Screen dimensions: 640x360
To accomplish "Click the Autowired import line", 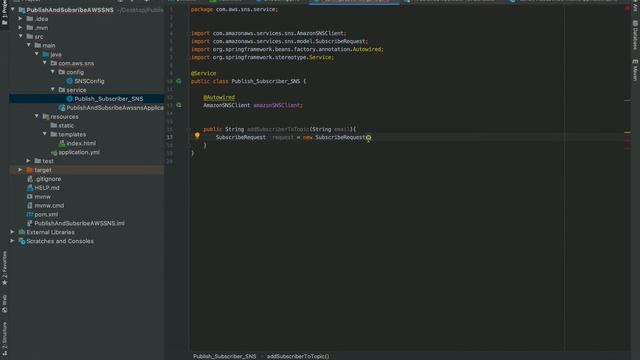I will point(287,49).
